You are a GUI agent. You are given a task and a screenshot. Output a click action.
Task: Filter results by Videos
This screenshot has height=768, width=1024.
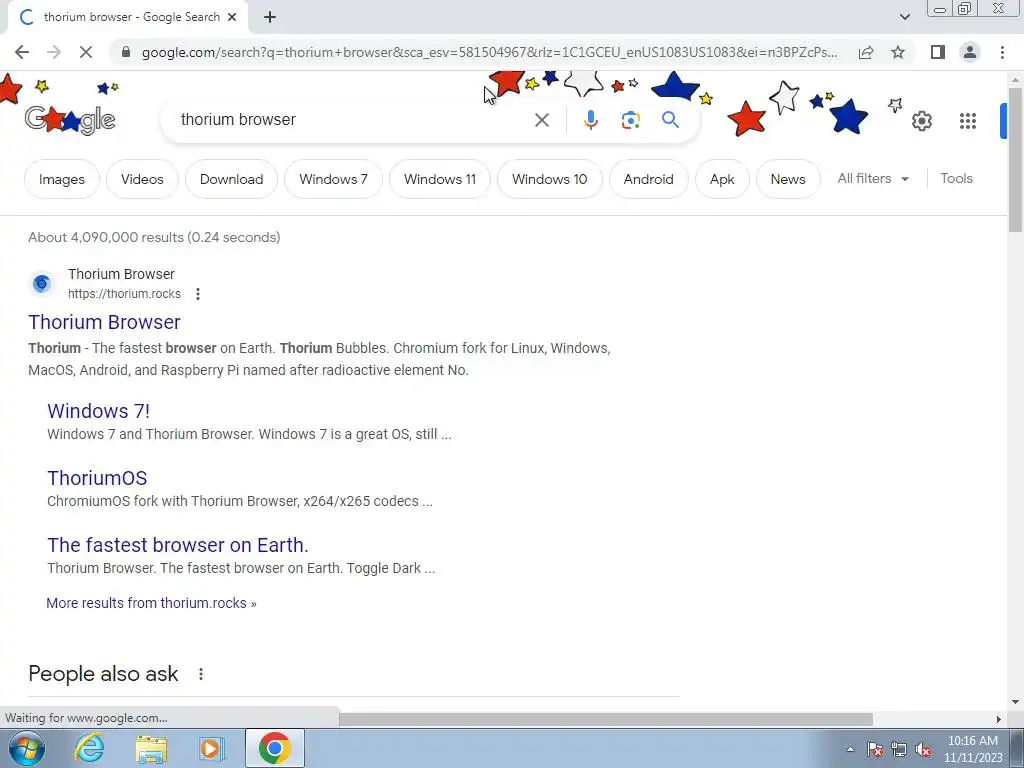[142, 179]
